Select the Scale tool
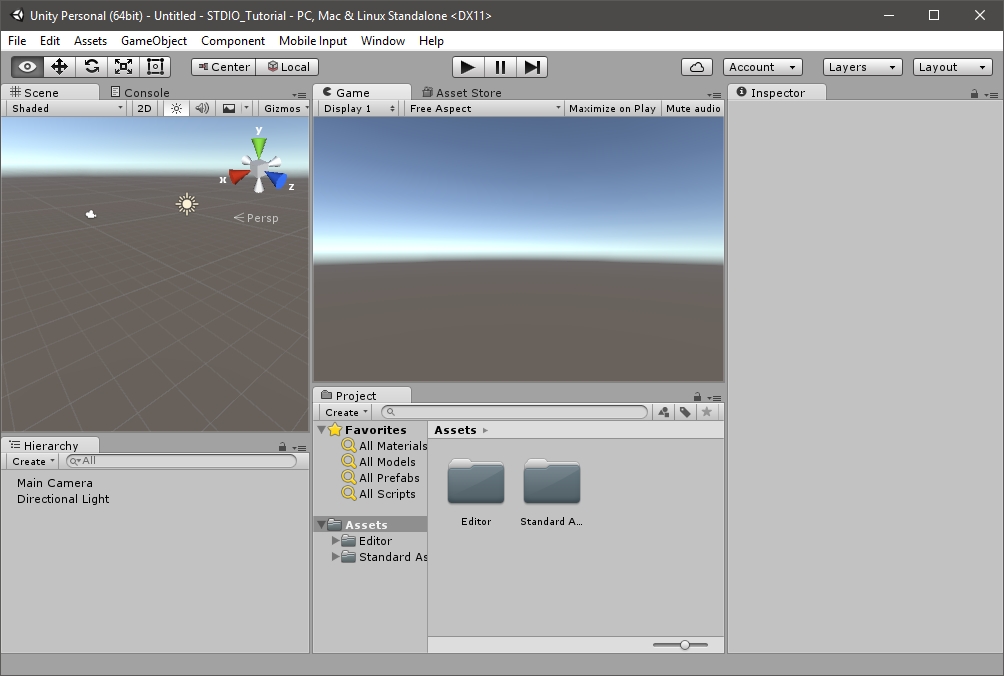 tap(124, 67)
